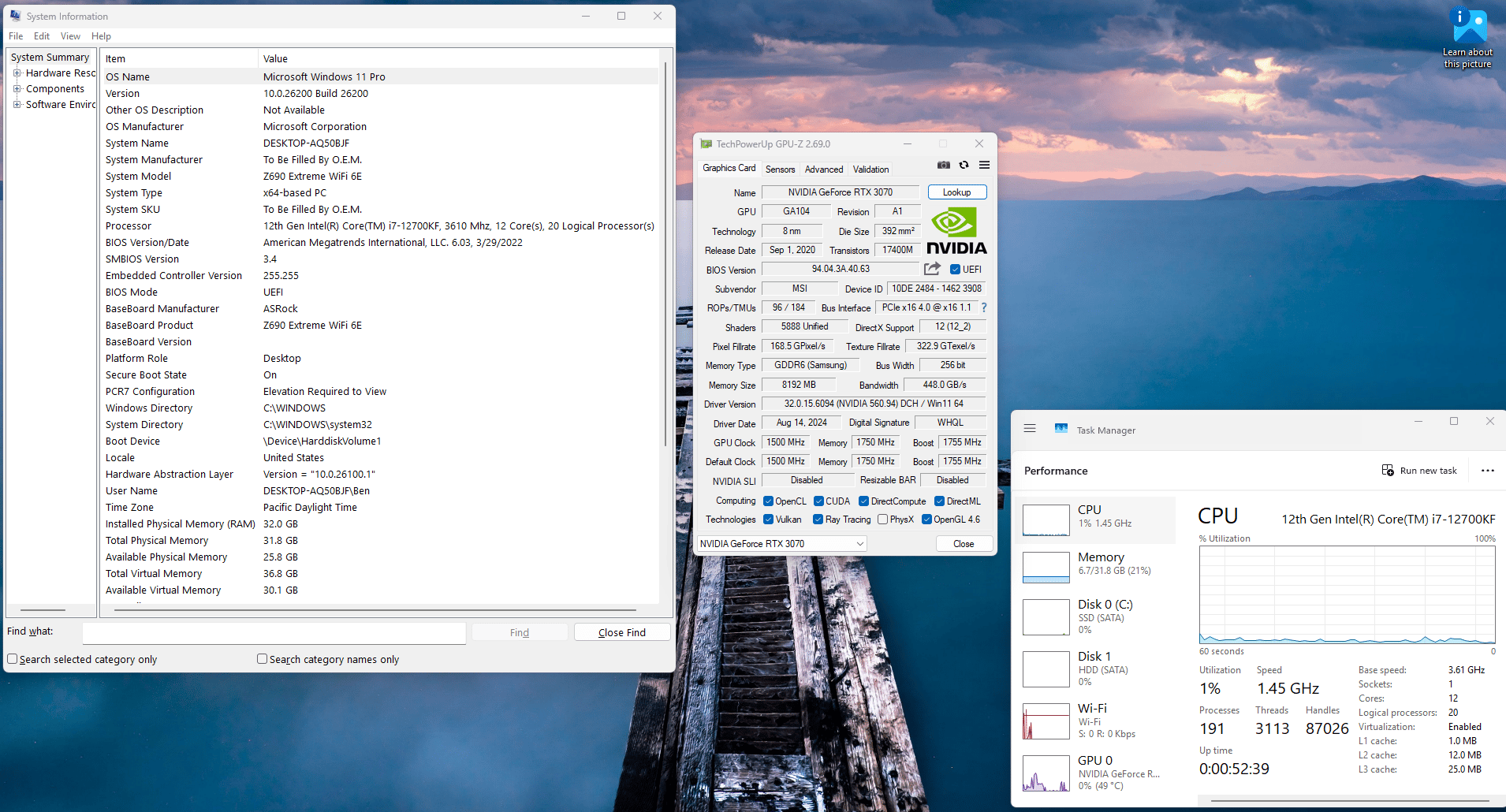The height and width of the screenshot is (812, 1506).
Task: Open GPU-Z hamburger menu icon
Action: pos(984,165)
